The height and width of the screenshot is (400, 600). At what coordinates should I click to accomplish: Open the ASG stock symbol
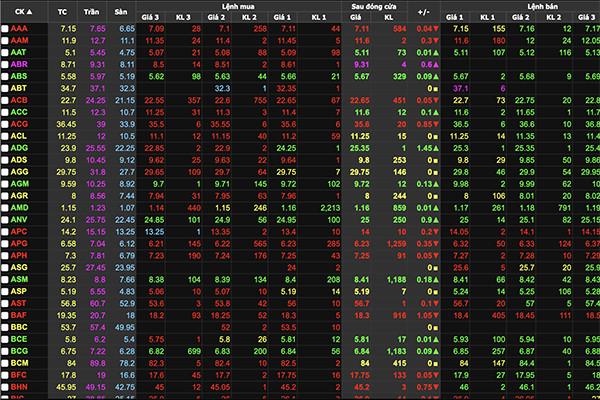[19, 268]
